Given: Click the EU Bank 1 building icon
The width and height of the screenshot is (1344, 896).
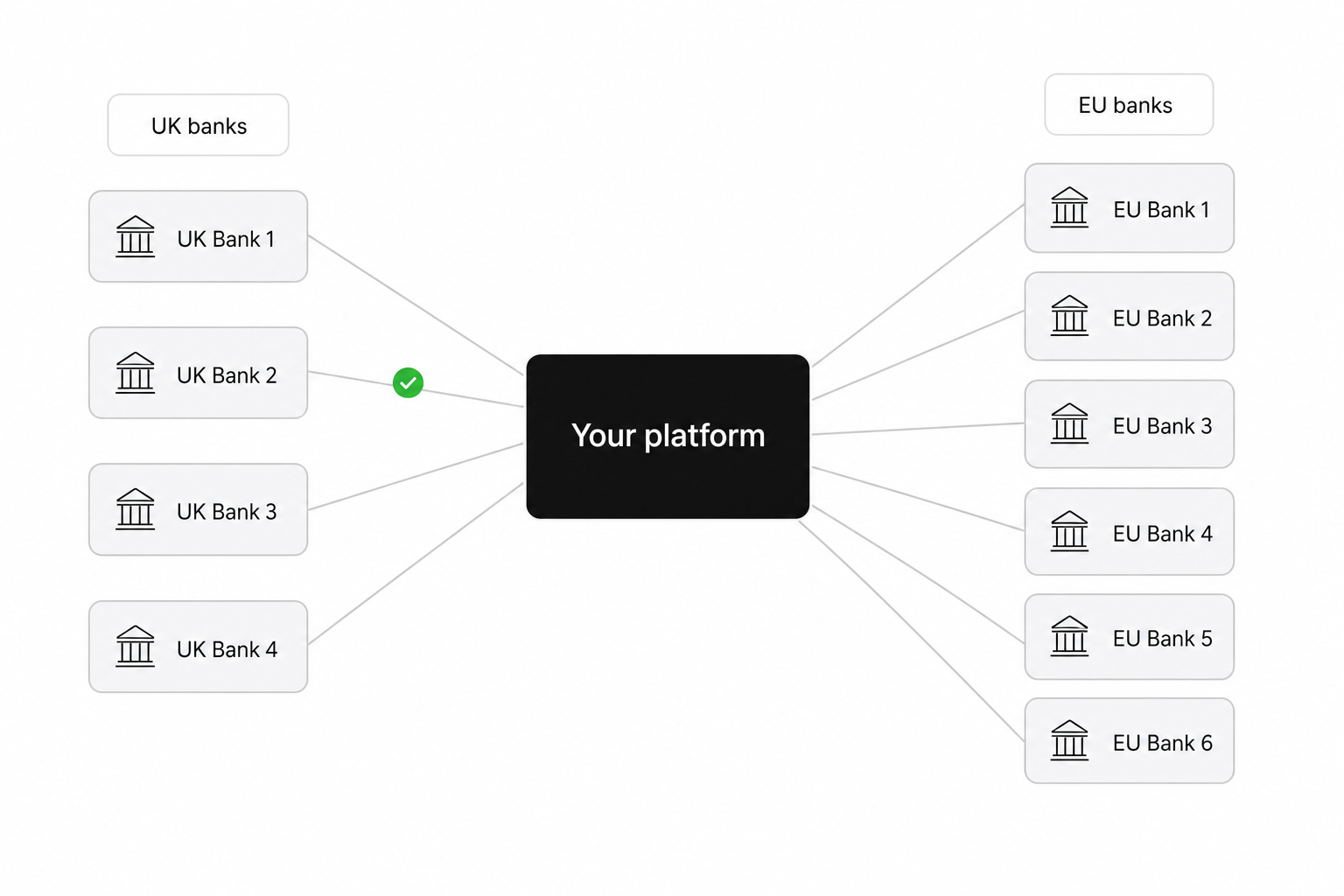Looking at the screenshot, I should [x=1069, y=207].
